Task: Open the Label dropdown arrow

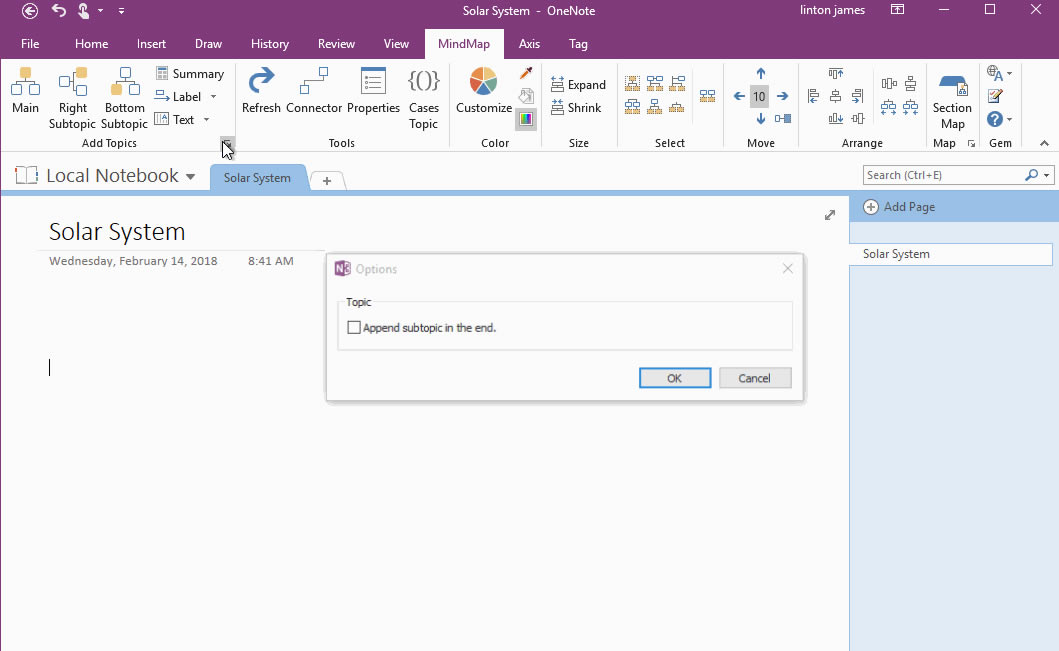Action: [x=213, y=96]
